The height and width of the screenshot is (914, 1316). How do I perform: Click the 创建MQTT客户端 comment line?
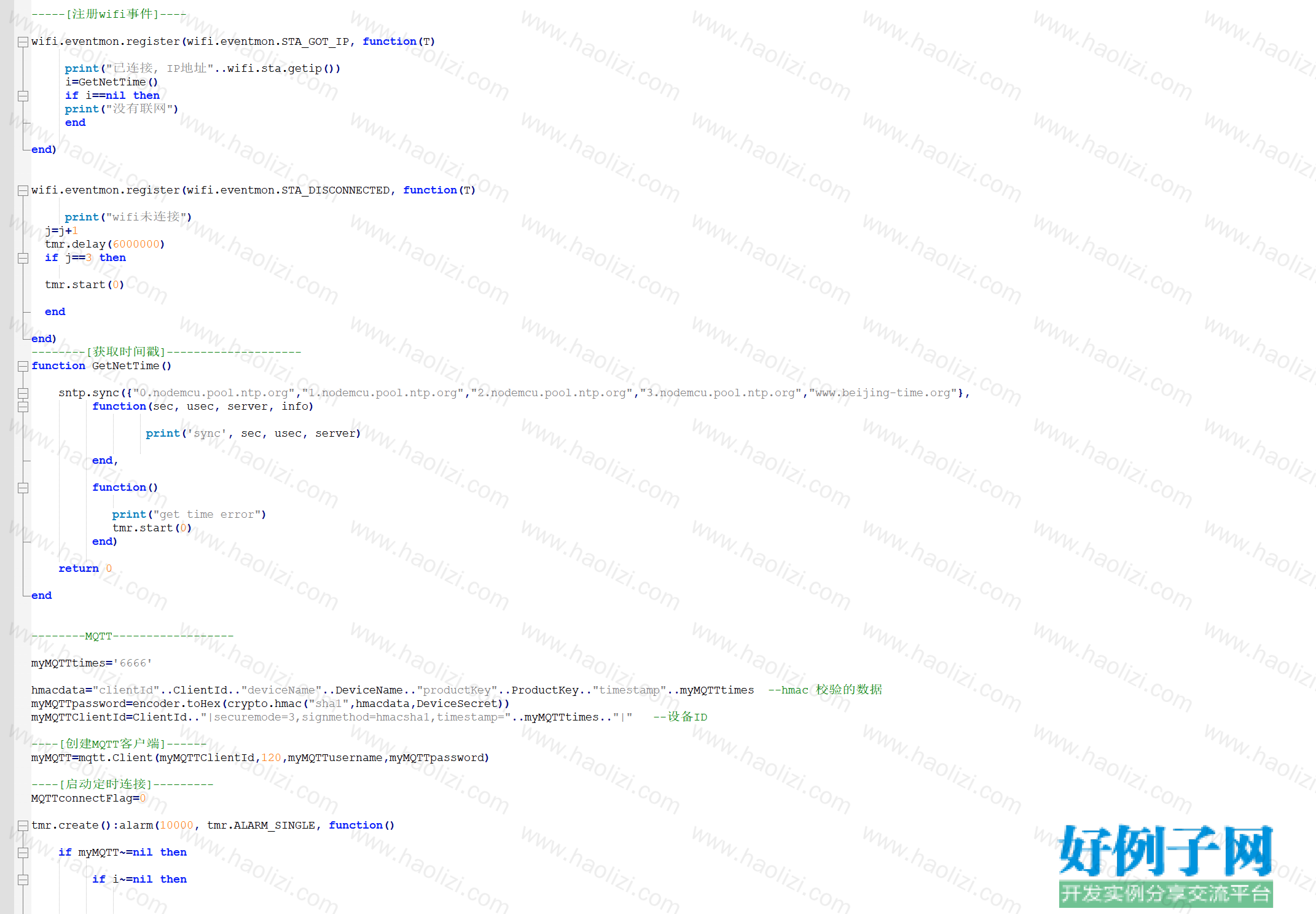[119, 744]
